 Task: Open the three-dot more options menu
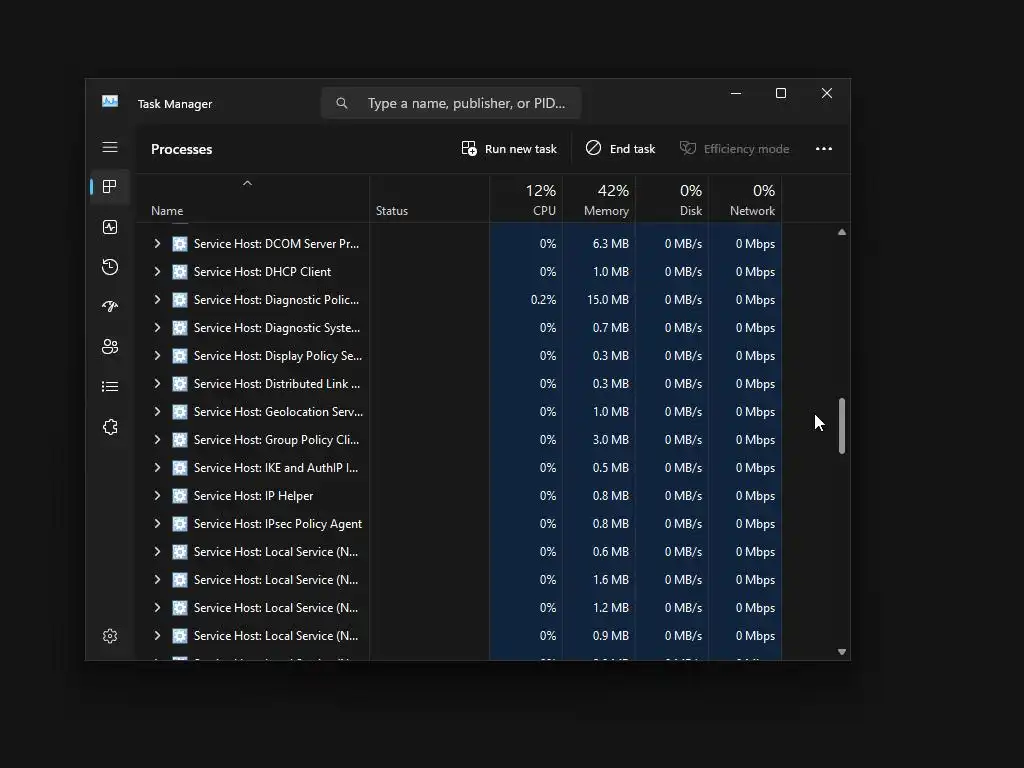[824, 149]
